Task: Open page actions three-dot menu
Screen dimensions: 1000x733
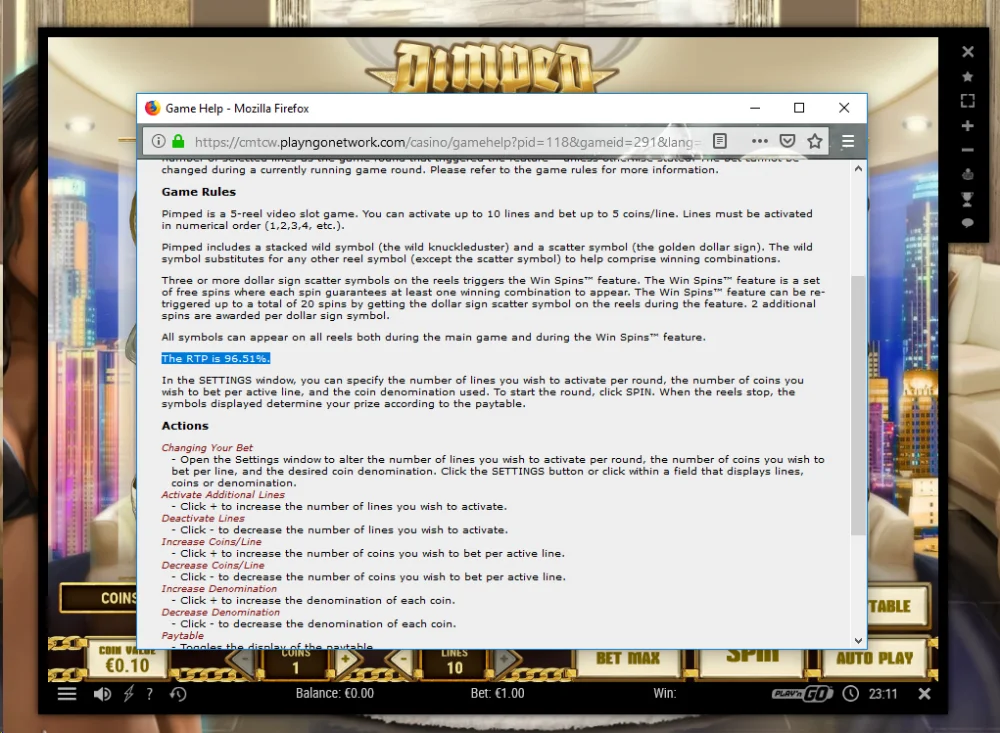Action: click(x=760, y=141)
